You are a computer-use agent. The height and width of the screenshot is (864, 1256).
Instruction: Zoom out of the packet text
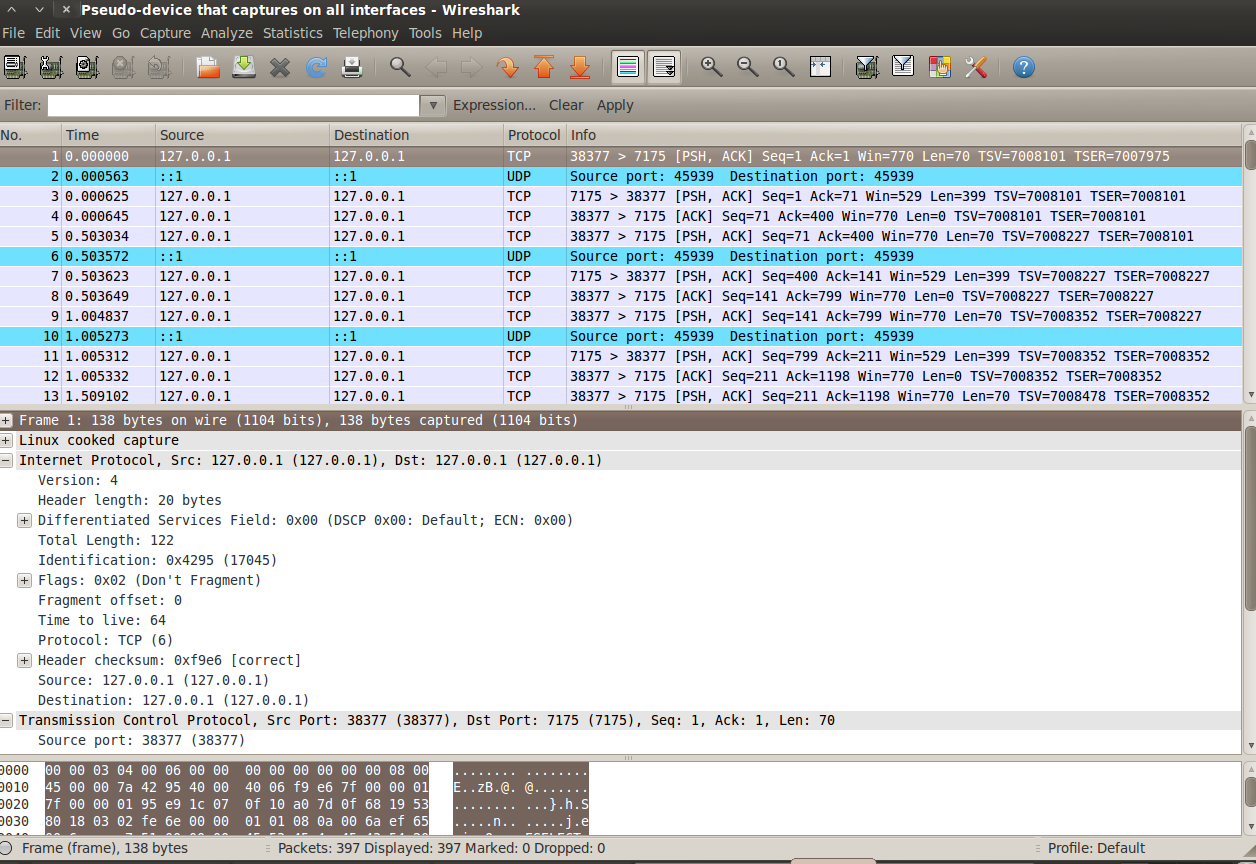[748, 67]
